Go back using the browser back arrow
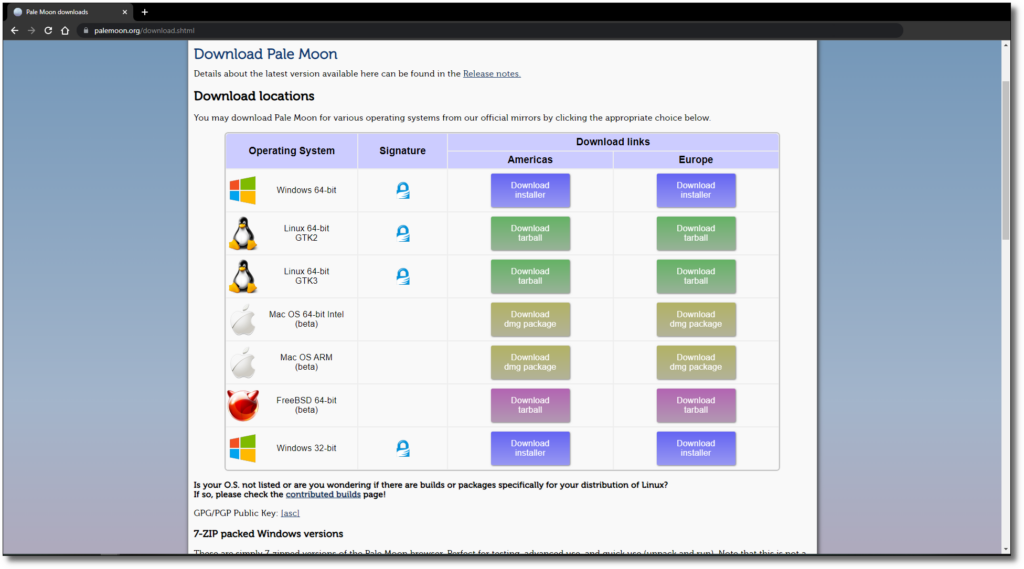 click(x=14, y=31)
